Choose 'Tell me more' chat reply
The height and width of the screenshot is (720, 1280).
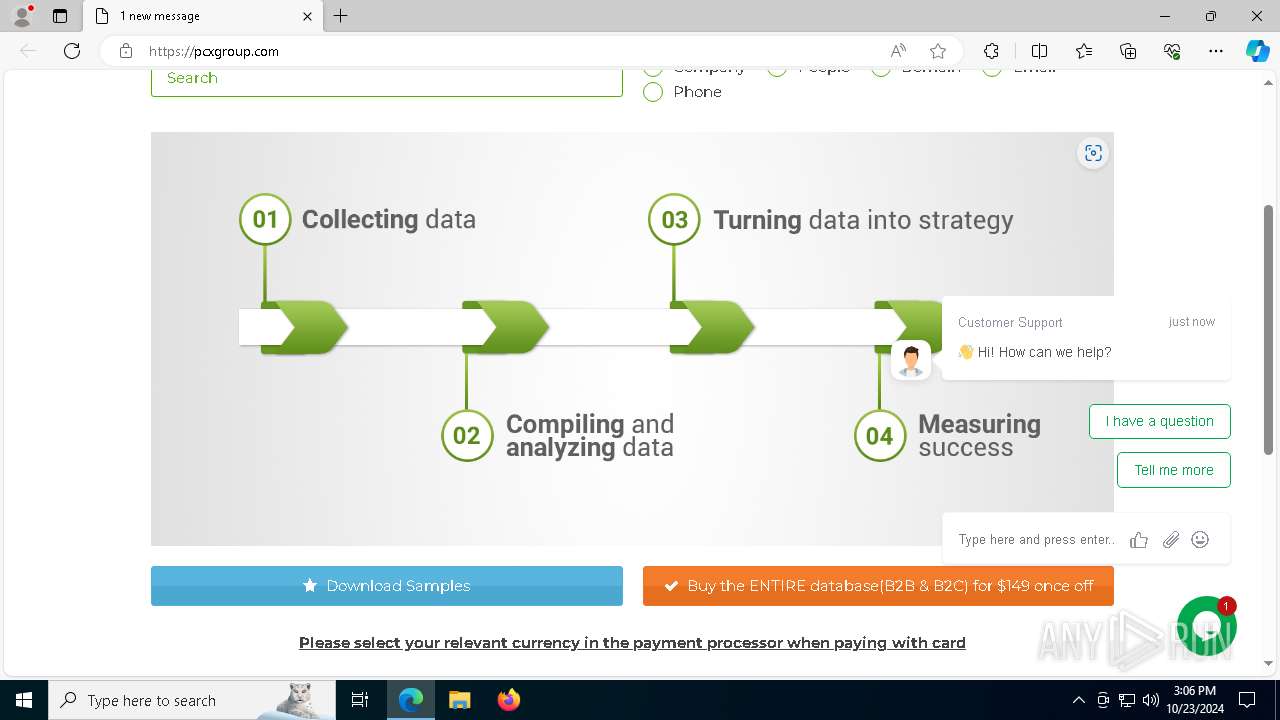[1174, 470]
